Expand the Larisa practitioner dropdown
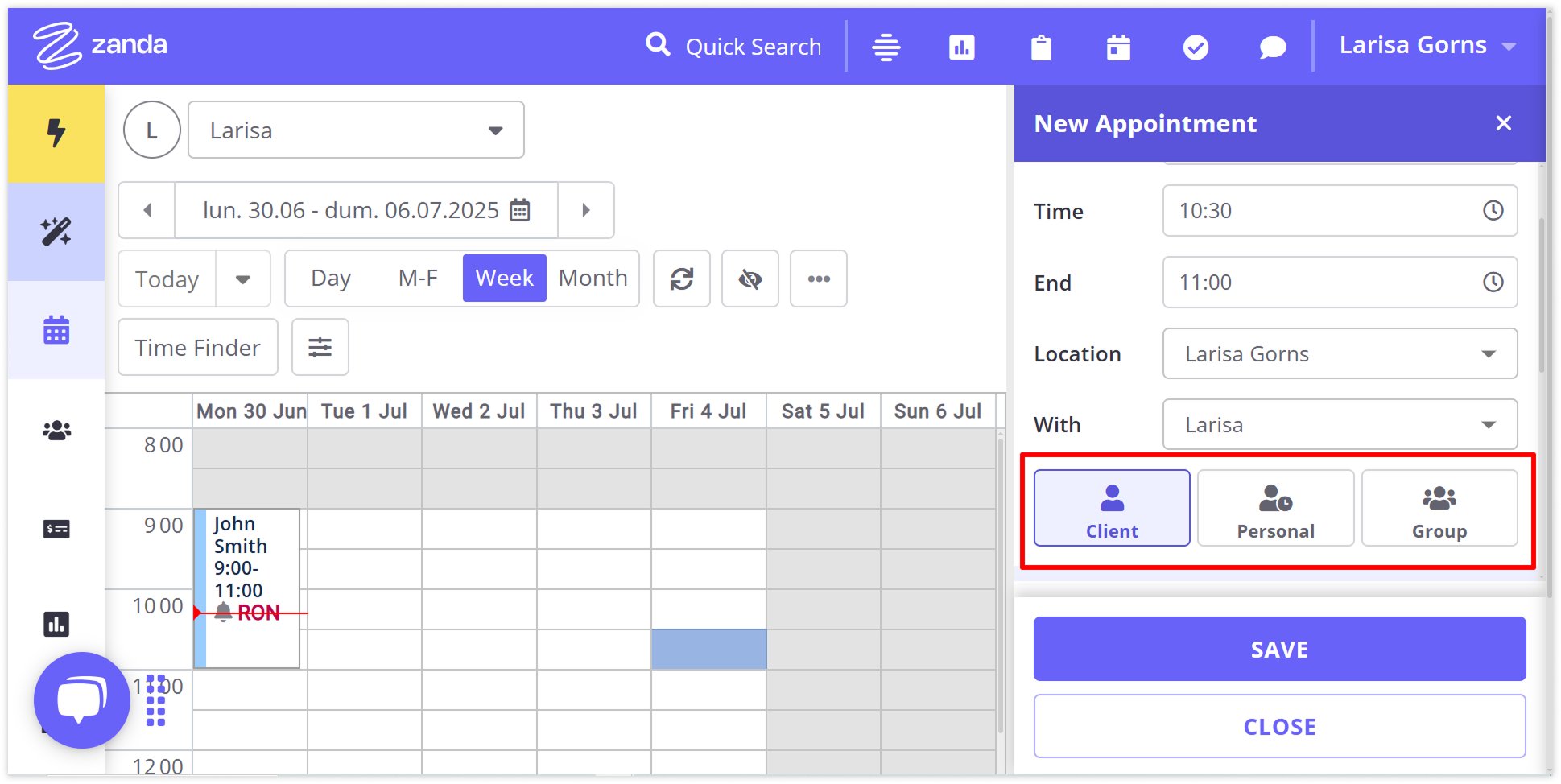 (356, 130)
